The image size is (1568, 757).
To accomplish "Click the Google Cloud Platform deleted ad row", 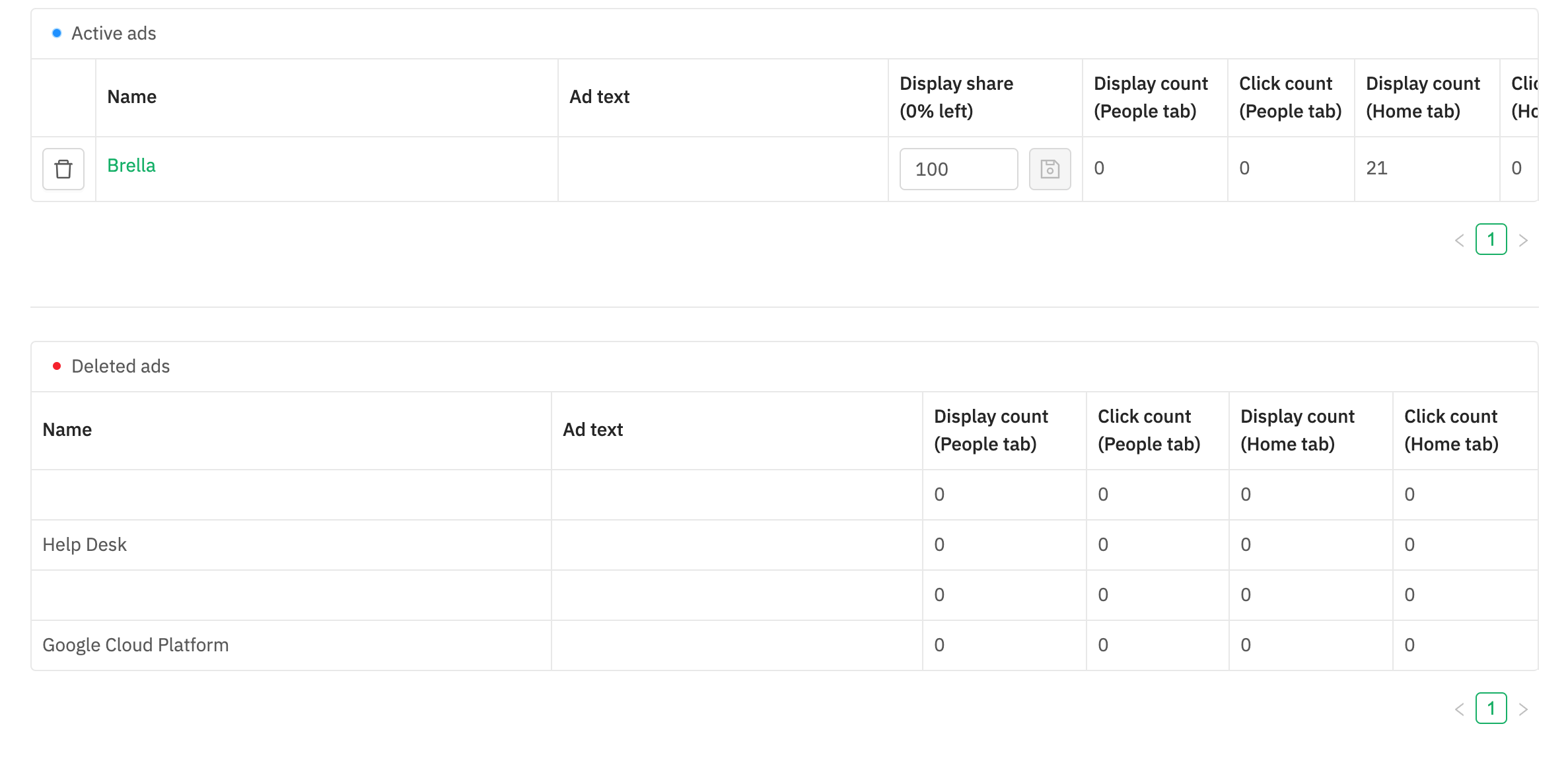I will pos(785,645).
